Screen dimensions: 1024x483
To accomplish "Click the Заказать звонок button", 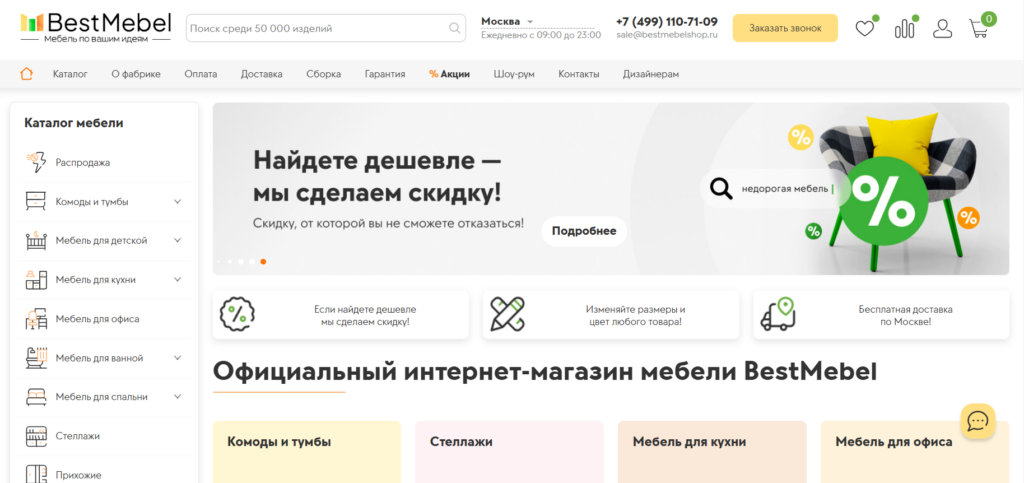I will [x=785, y=28].
